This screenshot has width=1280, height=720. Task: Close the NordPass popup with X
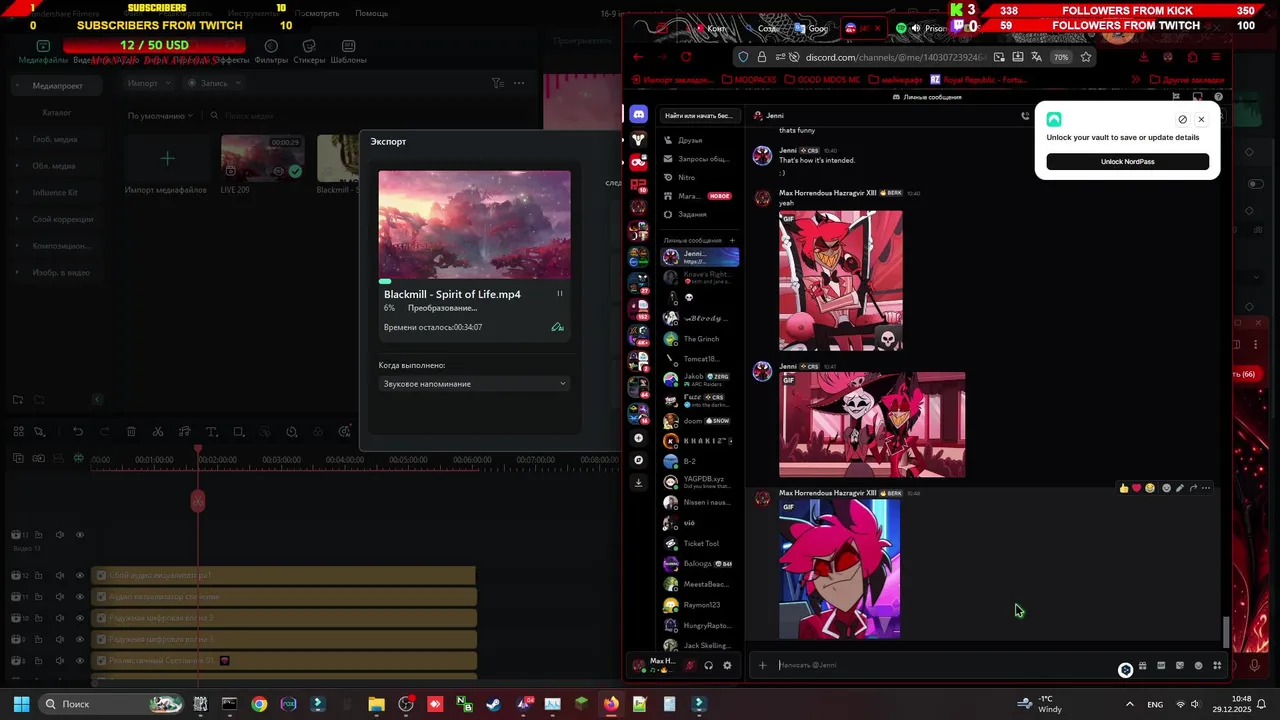point(1201,119)
